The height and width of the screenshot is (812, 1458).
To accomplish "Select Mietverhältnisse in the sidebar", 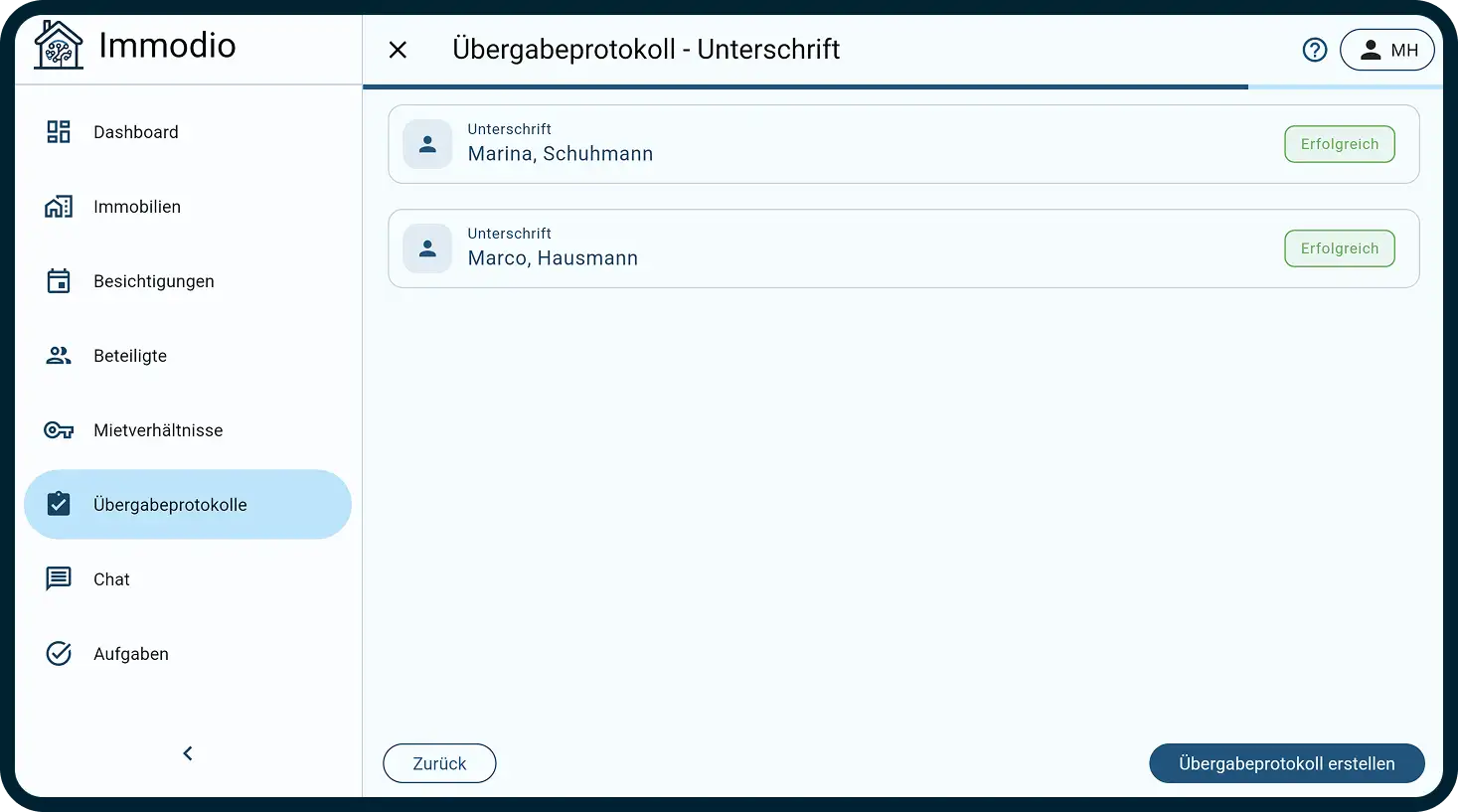I will (x=188, y=430).
